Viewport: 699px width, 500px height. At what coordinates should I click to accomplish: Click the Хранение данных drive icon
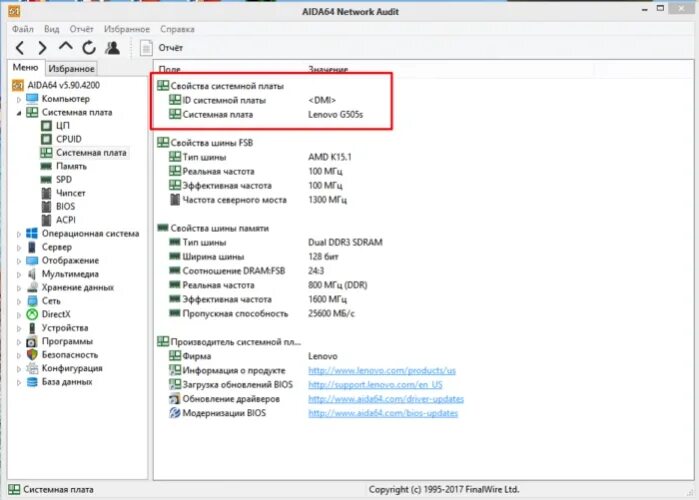tap(32, 287)
